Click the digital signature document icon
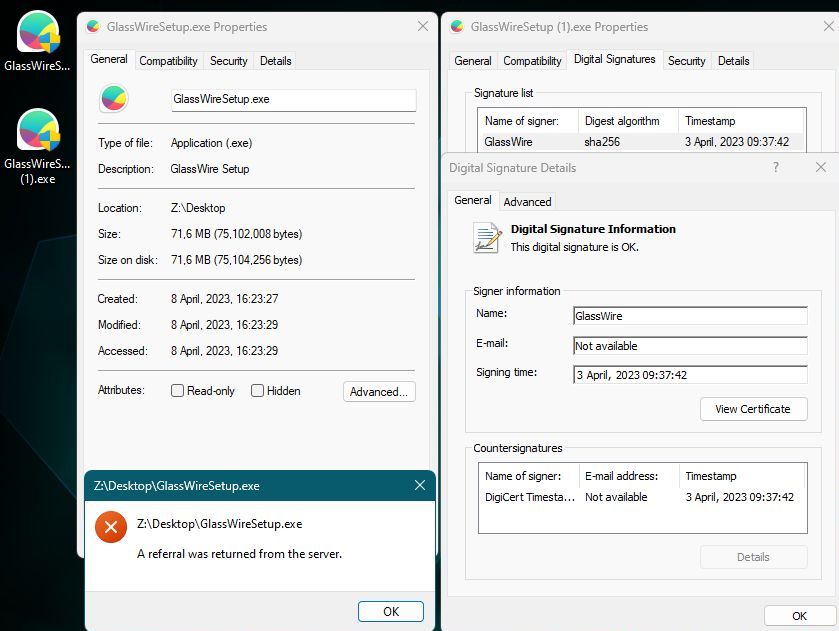 (487, 238)
